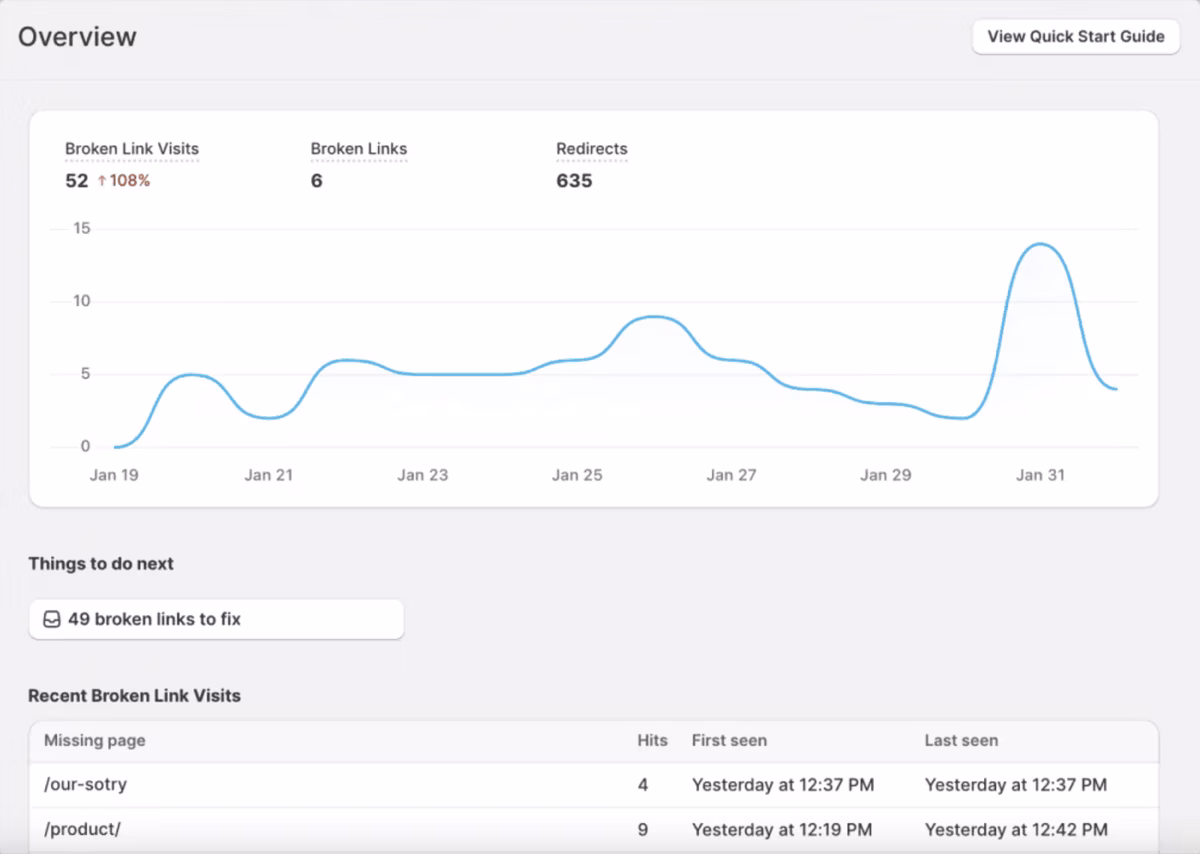The width and height of the screenshot is (1200, 854).
Task: Click the First seen column header
Action: pyautogui.click(x=729, y=741)
